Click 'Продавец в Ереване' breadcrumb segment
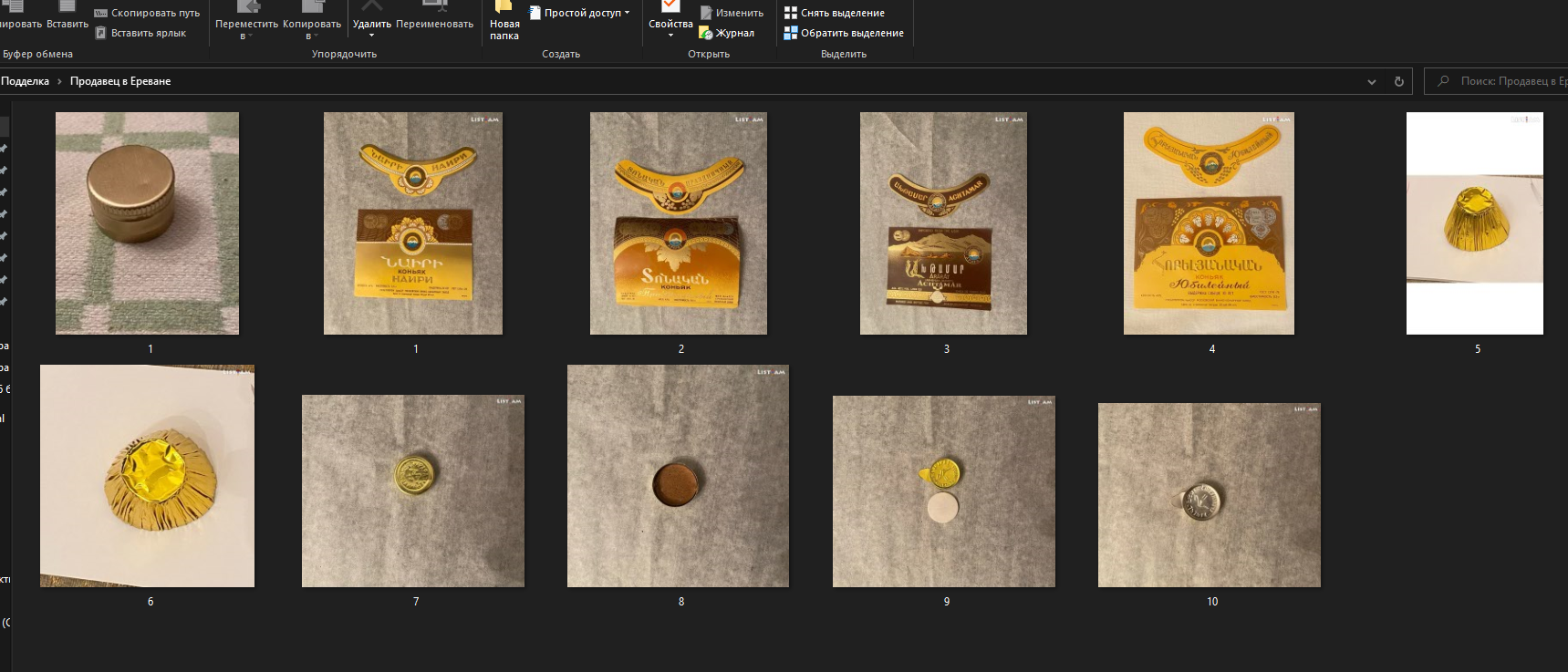Screen dimensions: 1568x672 click(120, 81)
